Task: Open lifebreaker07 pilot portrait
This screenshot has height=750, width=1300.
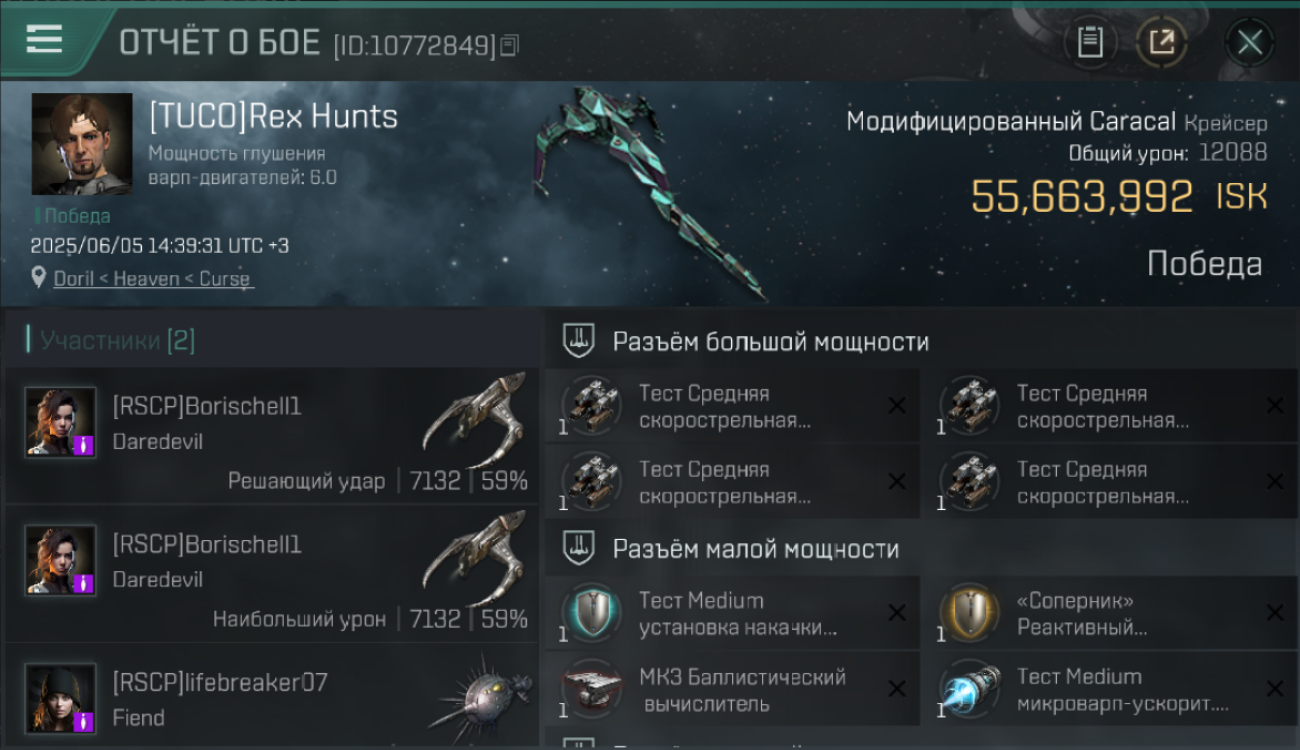Action: tap(61, 698)
